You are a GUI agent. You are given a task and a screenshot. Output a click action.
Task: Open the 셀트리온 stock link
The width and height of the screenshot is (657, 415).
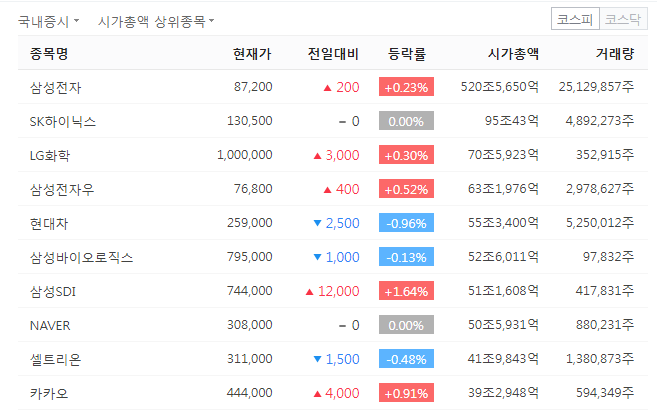point(55,359)
